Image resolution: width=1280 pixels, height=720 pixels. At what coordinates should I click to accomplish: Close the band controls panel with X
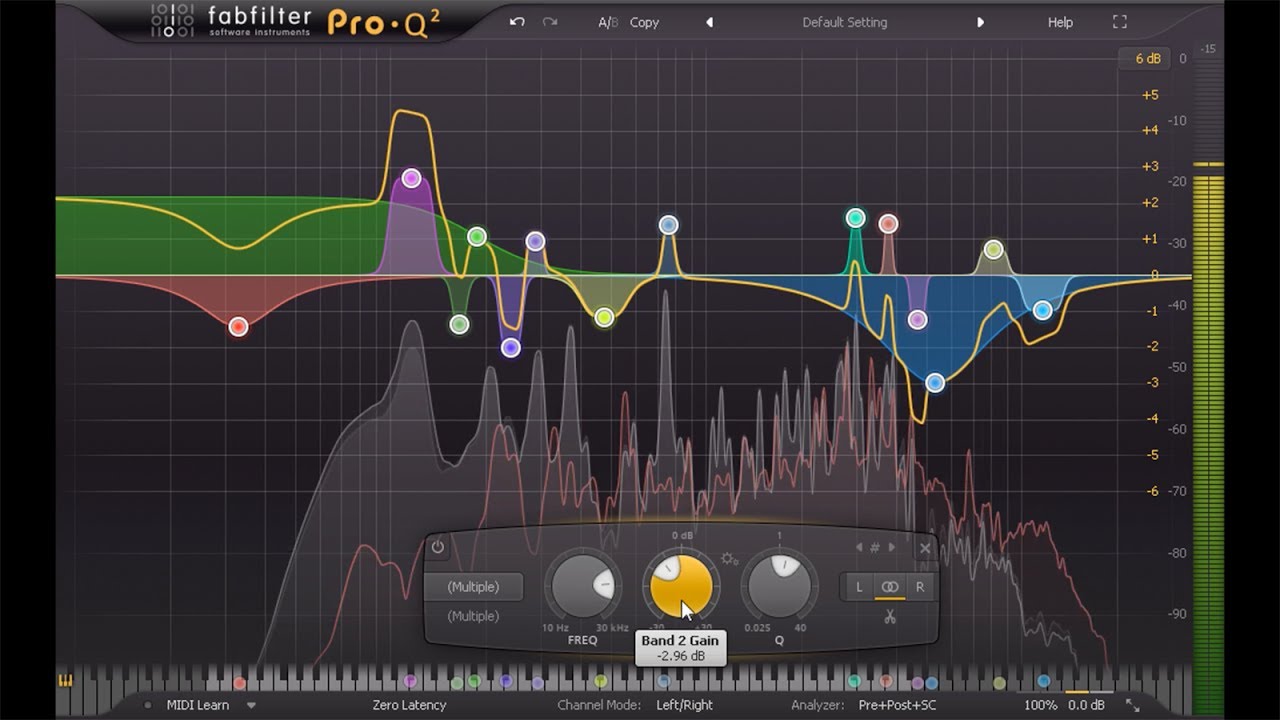[x=925, y=548]
